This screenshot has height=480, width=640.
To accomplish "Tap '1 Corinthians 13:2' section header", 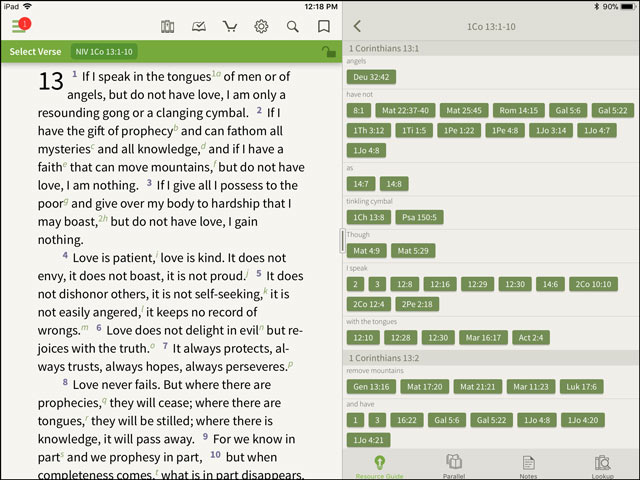I will coord(384,358).
